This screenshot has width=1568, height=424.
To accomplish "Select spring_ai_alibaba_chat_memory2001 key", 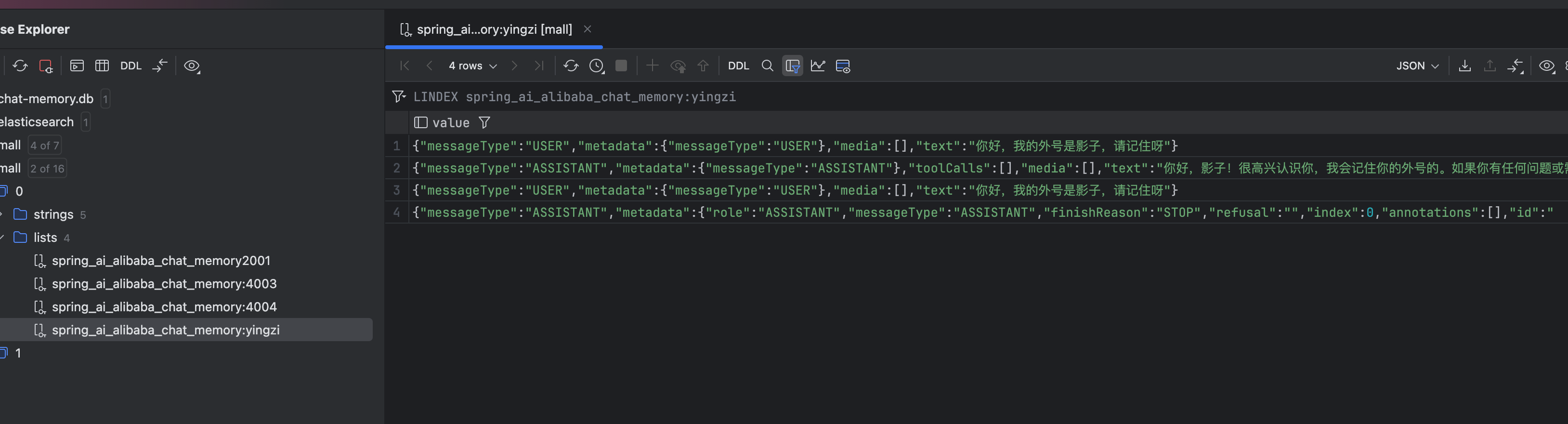I will 161,261.
